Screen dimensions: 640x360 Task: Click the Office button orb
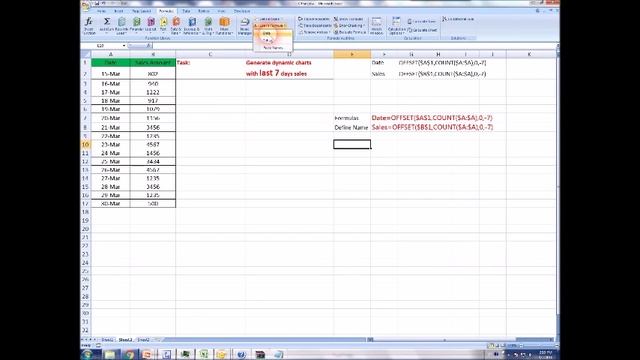(x=86, y=5)
